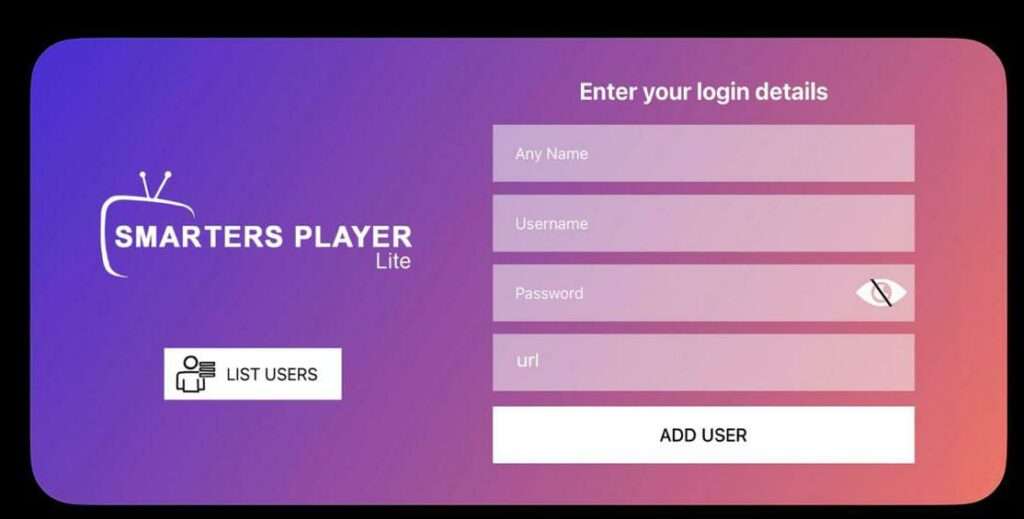Click the 'Lite' label under the logo
The image size is (1024, 519).
click(x=392, y=262)
